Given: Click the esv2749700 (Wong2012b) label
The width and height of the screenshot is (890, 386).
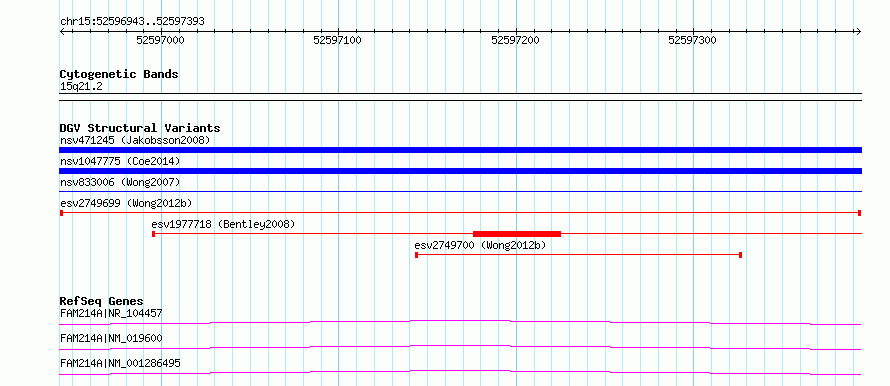Looking at the screenshot, I should pyautogui.click(x=480, y=245).
